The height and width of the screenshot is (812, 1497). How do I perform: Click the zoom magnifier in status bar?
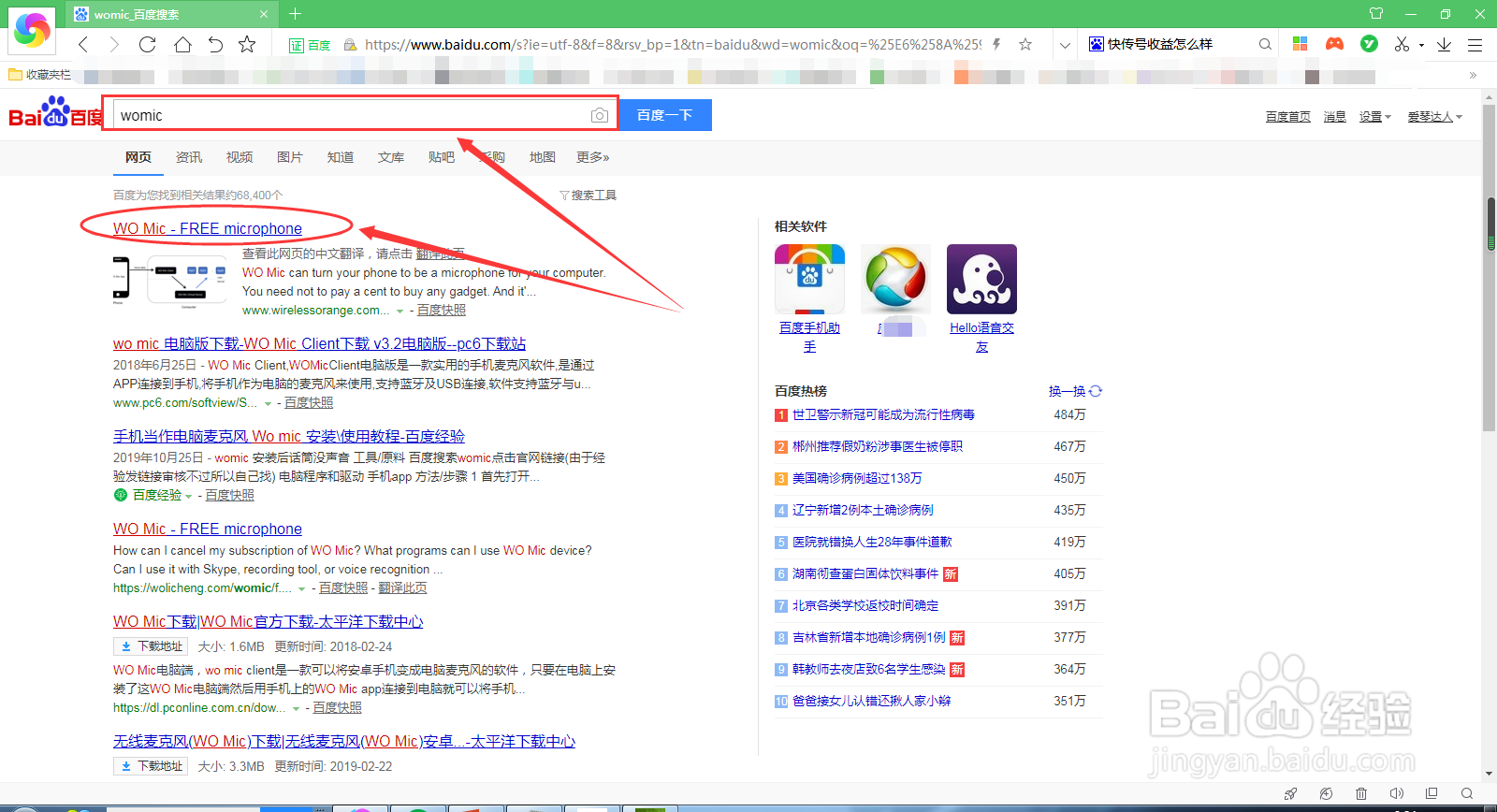[x=1467, y=793]
